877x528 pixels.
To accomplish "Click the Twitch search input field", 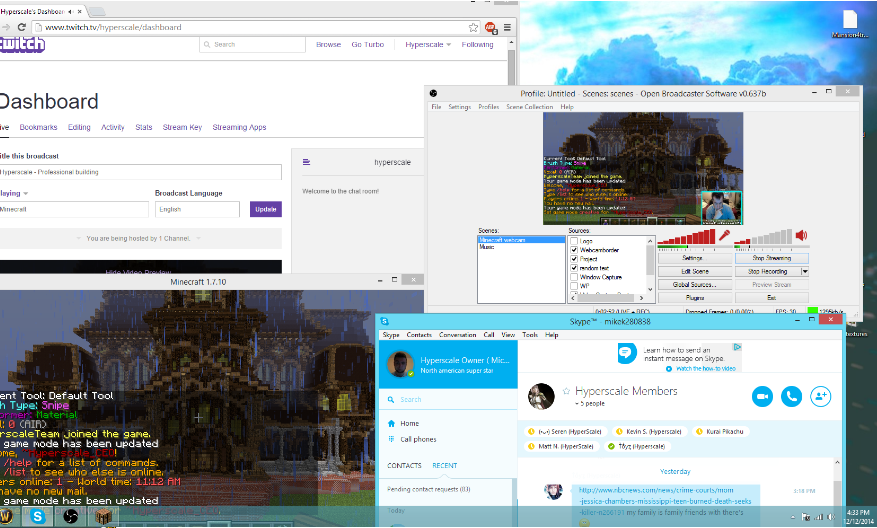I will click(x=252, y=45).
